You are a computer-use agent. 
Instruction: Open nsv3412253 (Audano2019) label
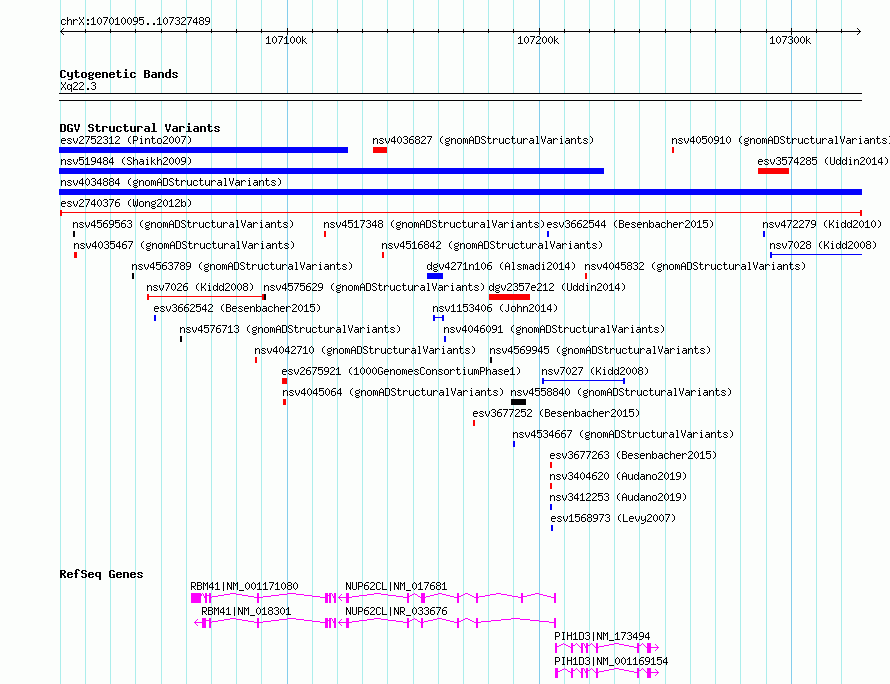[618, 497]
